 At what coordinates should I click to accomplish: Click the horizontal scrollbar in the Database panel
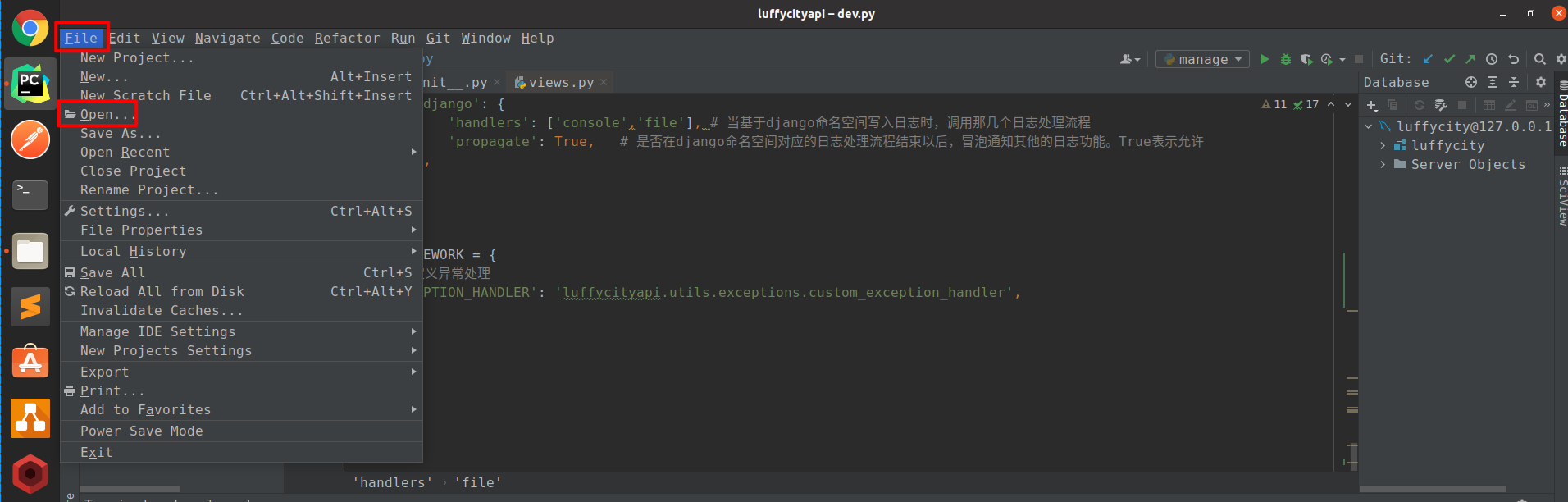[1433, 489]
